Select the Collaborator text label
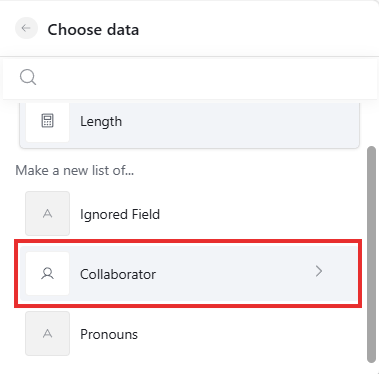The height and width of the screenshot is (374, 379). point(118,274)
